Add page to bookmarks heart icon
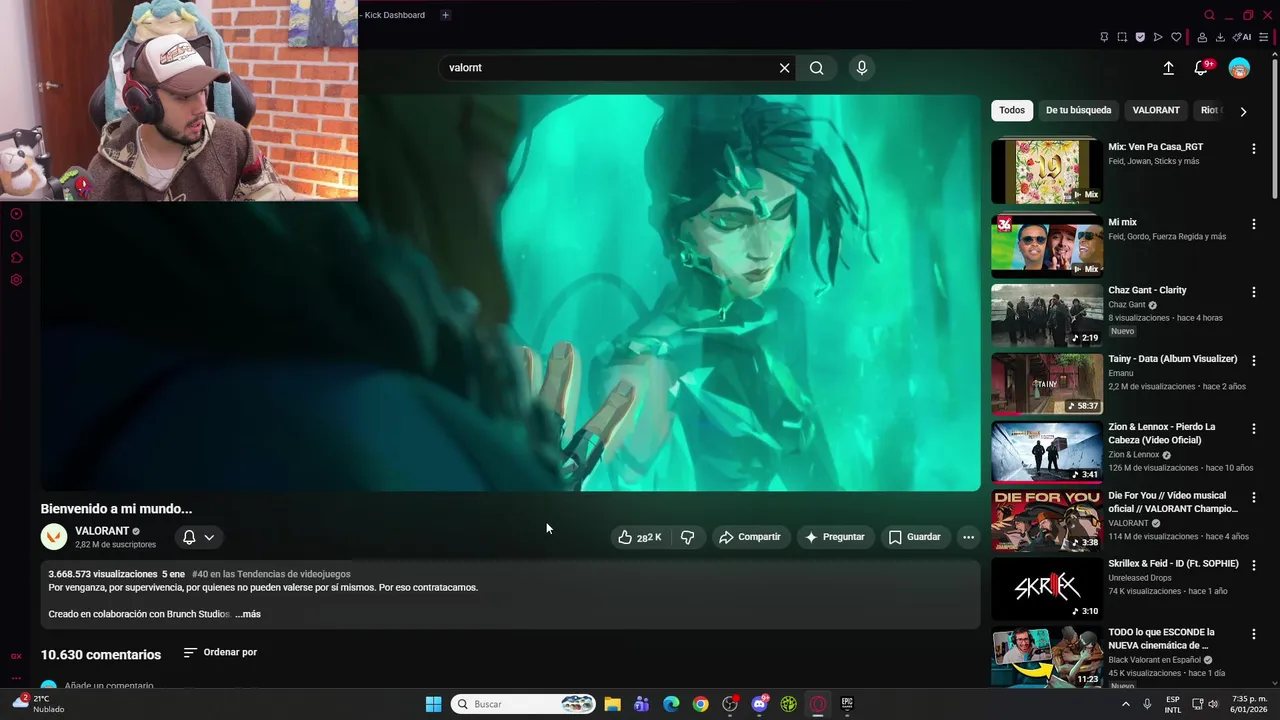 pos(1176,37)
